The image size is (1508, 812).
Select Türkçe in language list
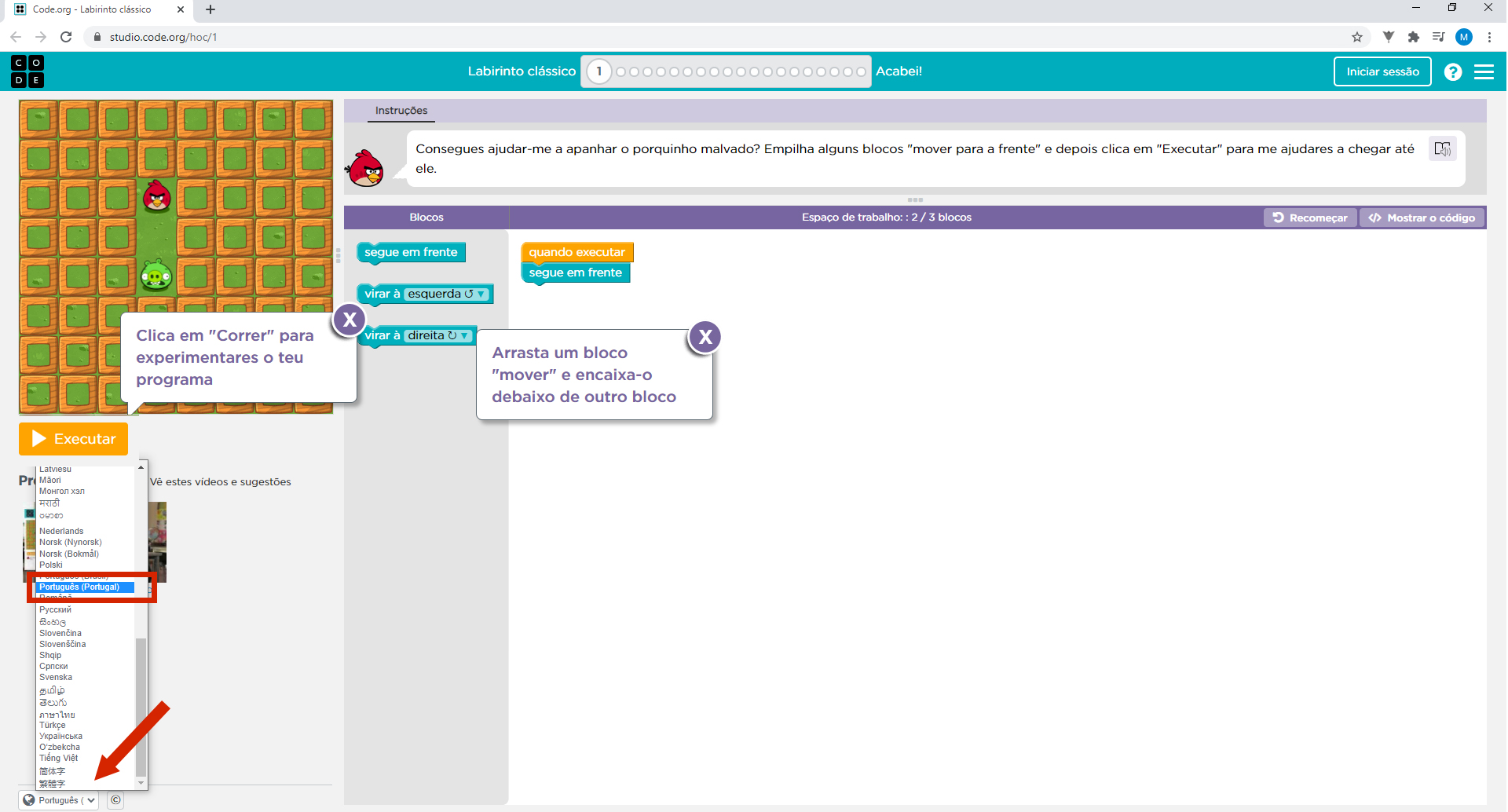click(x=53, y=725)
